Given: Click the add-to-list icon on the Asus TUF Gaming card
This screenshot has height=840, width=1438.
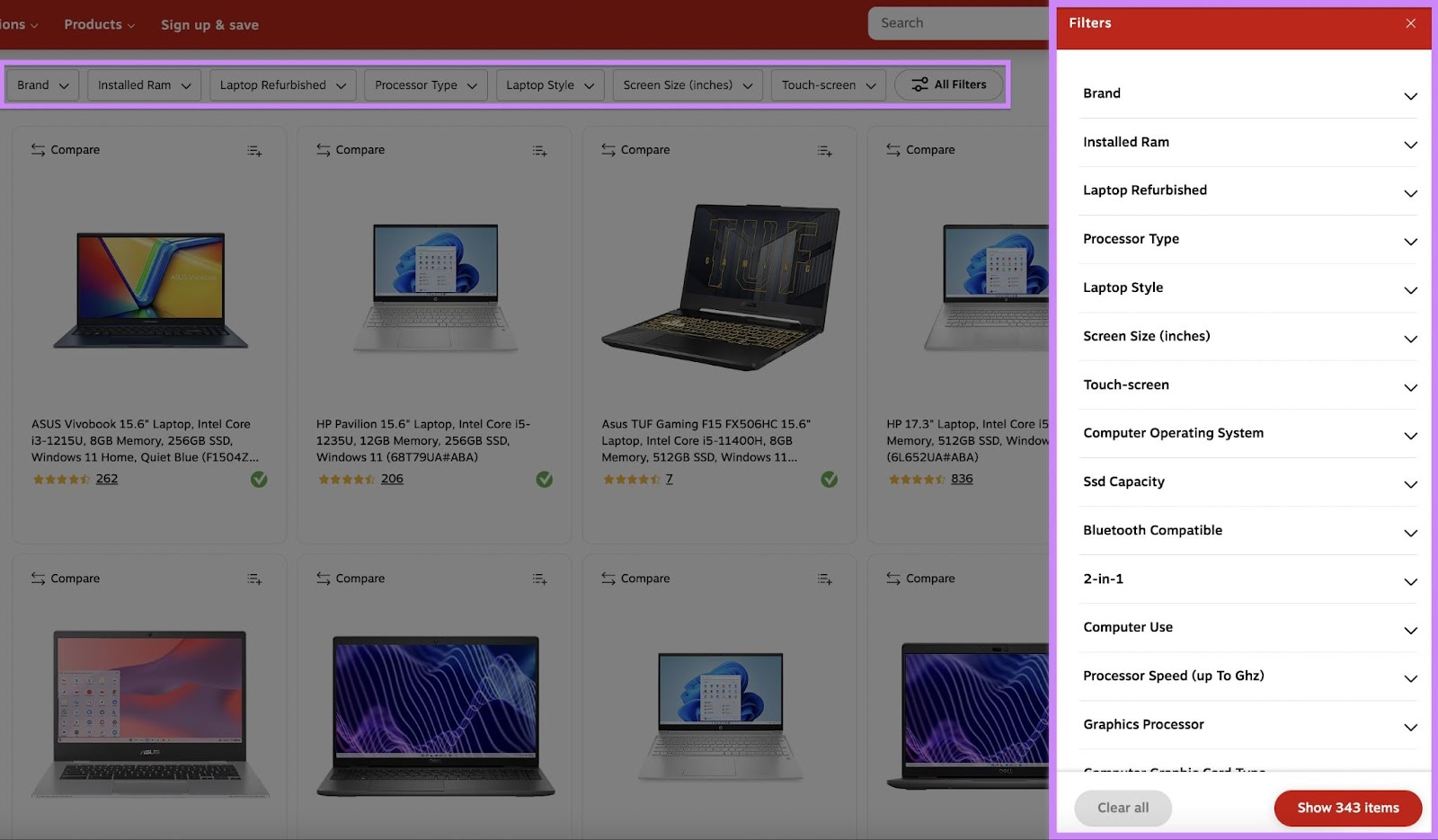Looking at the screenshot, I should (824, 150).
